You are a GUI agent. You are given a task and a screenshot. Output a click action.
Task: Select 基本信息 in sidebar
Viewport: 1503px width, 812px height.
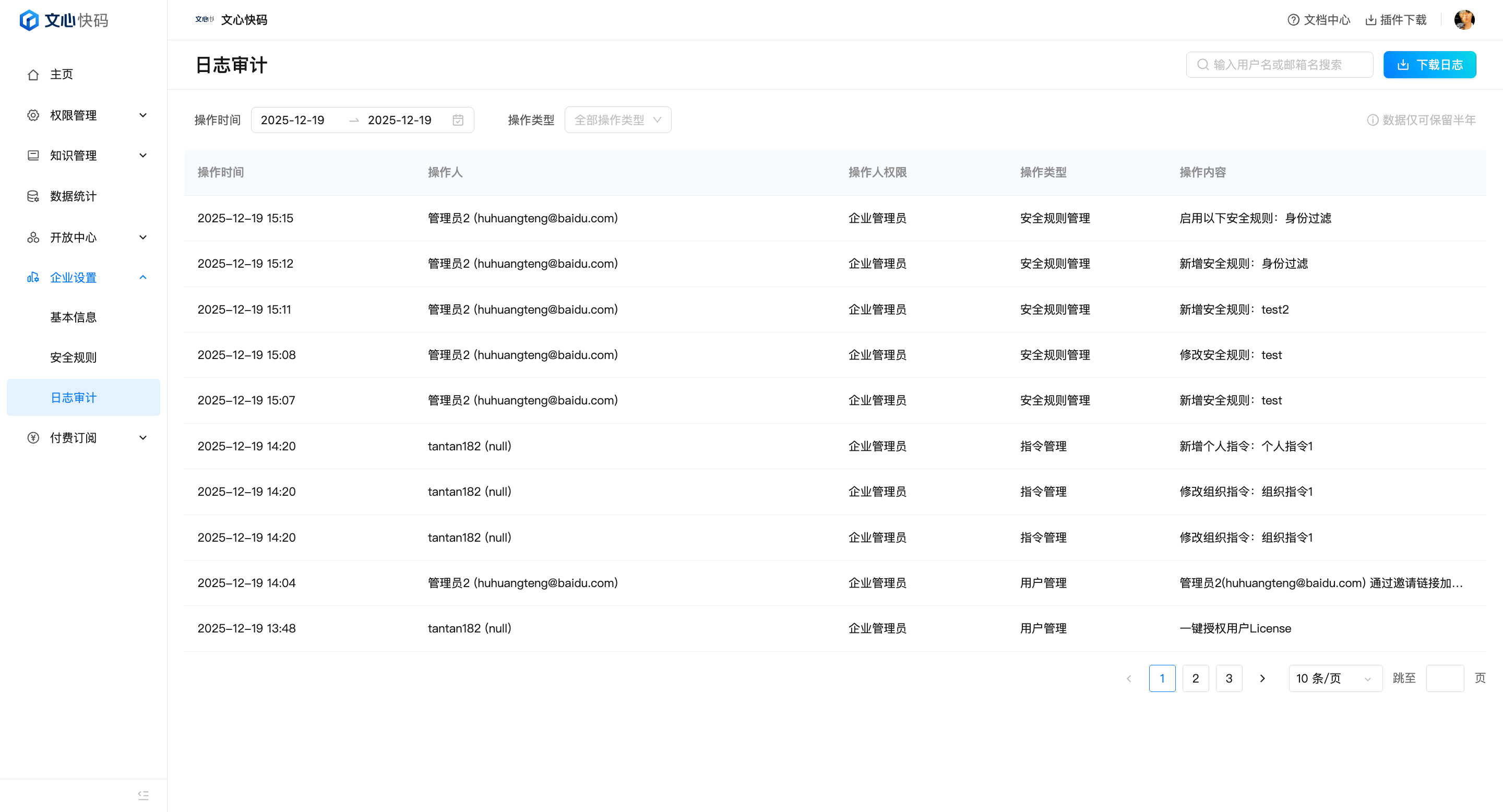click(x=73, y=317)
